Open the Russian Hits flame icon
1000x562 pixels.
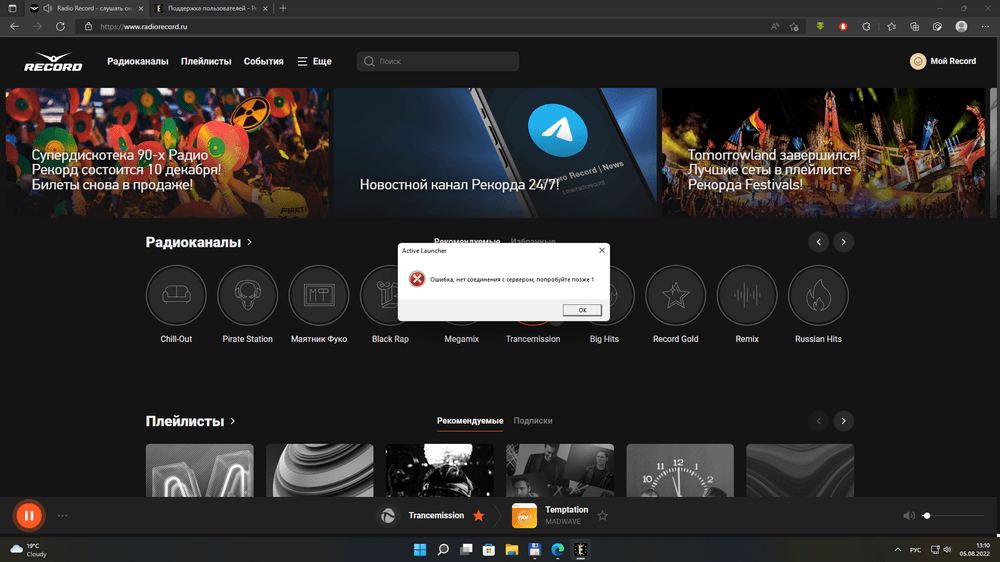point(818,296)
